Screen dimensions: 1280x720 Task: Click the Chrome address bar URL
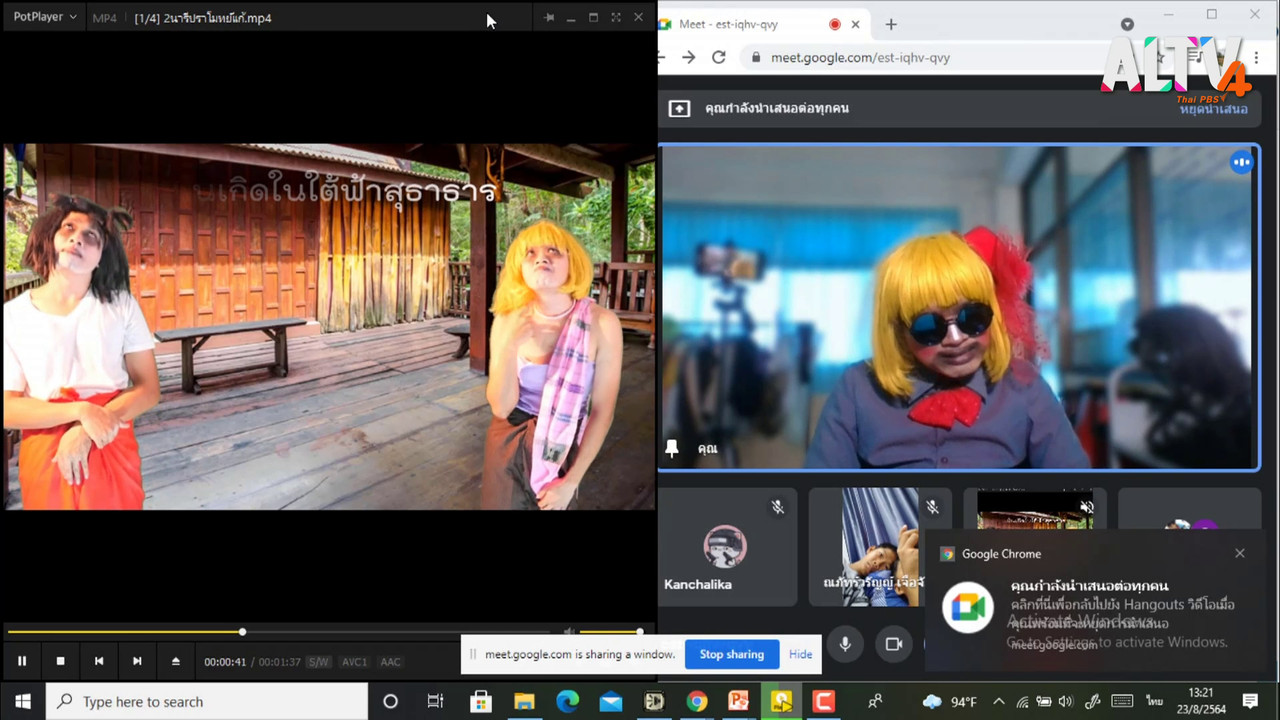860,58
